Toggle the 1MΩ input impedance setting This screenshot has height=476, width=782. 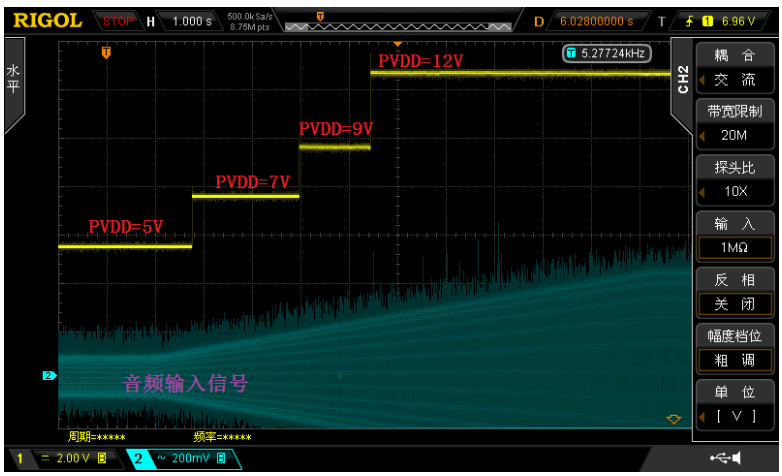(735, 247)
